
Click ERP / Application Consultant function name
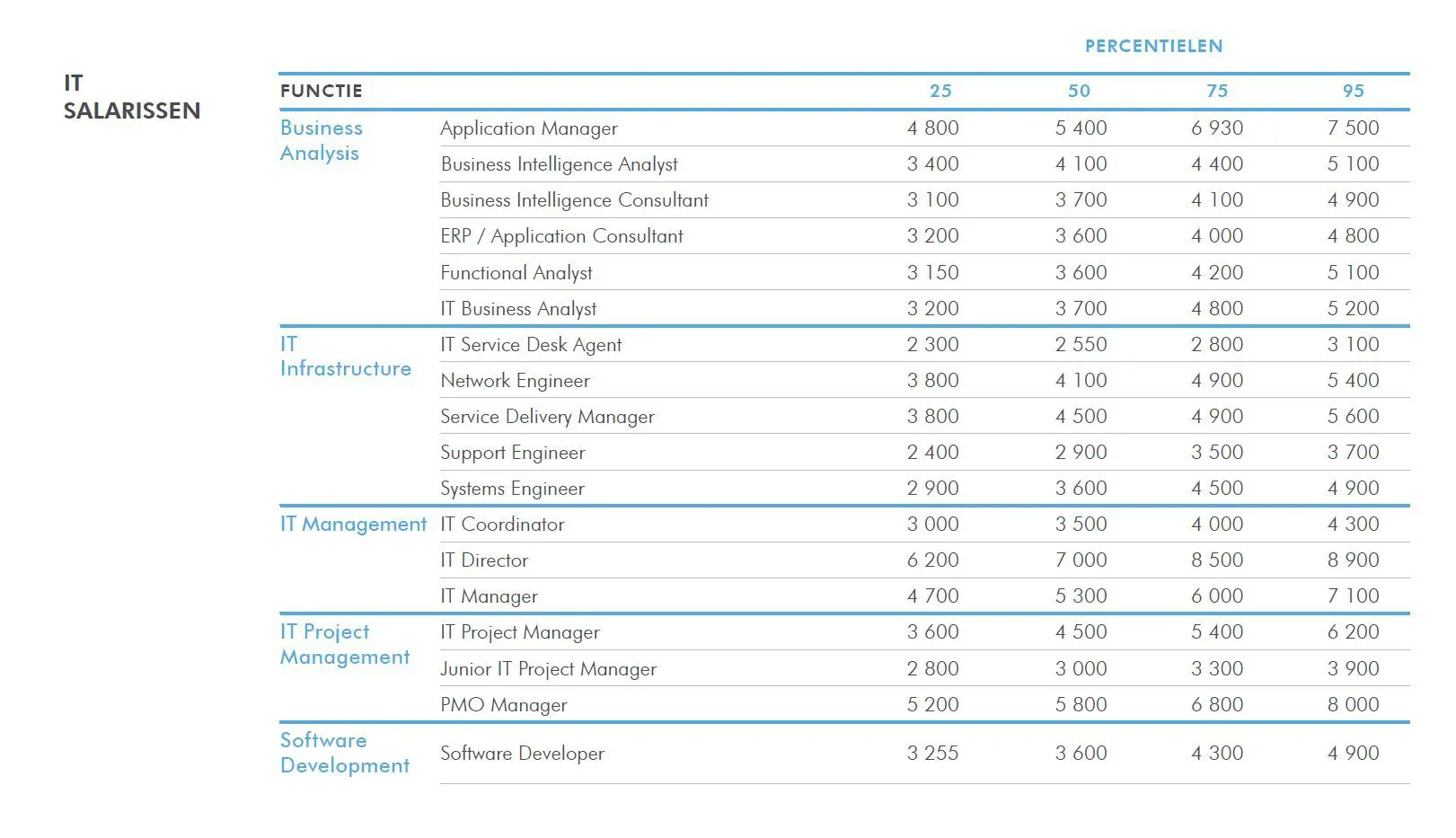[561, 236]
